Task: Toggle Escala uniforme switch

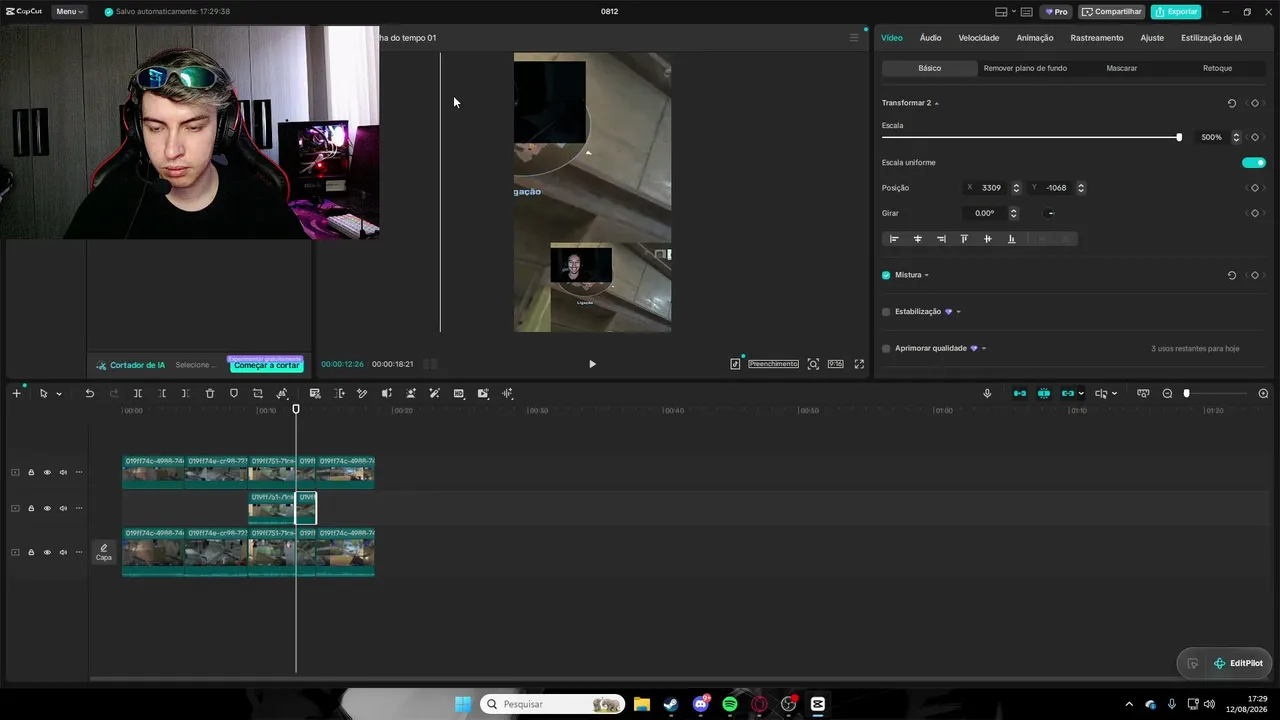Action: (x=1254, y=162)
